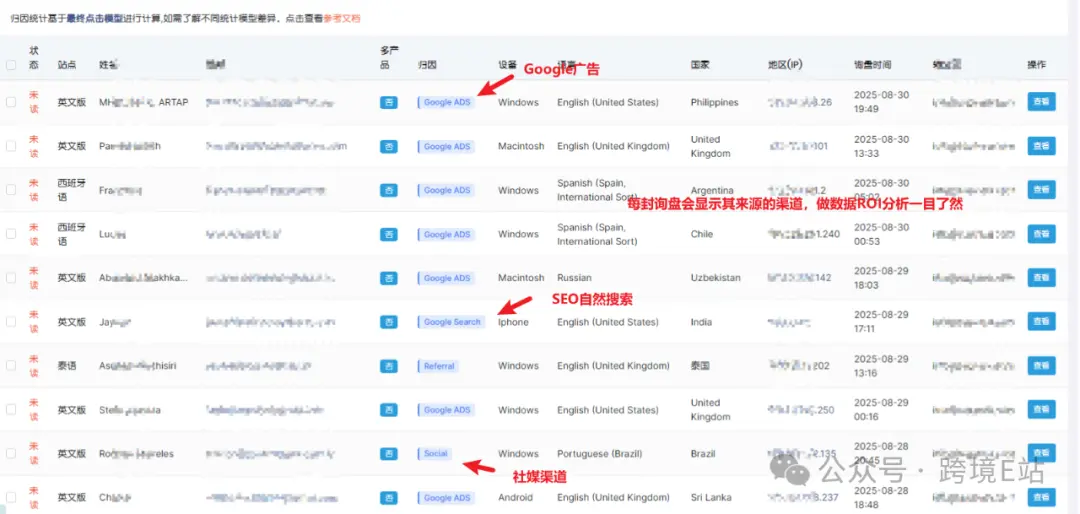1080x514 pixels.
Task: Click the 站点 column header
Action: [x=67, y=65]
